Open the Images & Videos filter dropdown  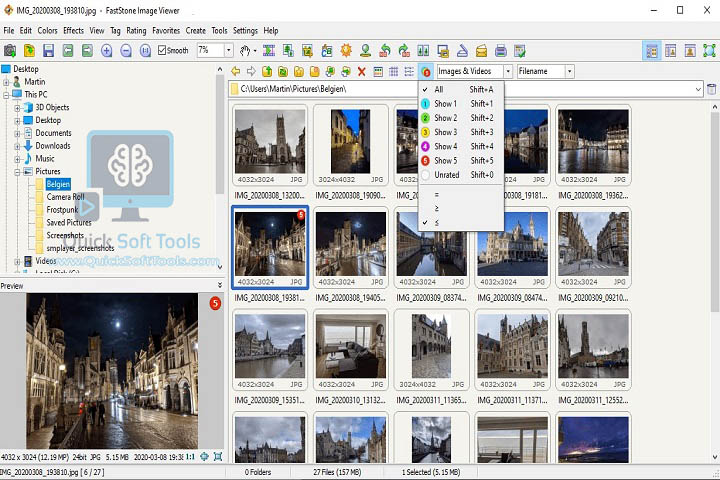click(x=508, y=71)
